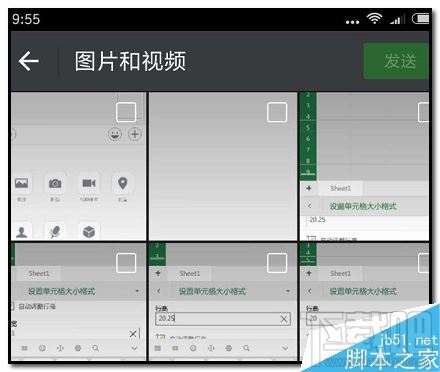Tick the checkbox on the blank gray thumbnail
440x372 pixels.
click(x=277, y=112)
